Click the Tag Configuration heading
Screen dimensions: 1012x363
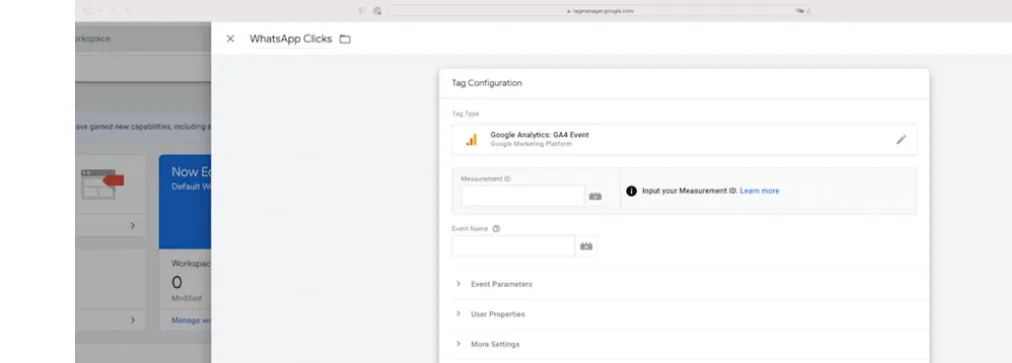(x=487, y=83)
